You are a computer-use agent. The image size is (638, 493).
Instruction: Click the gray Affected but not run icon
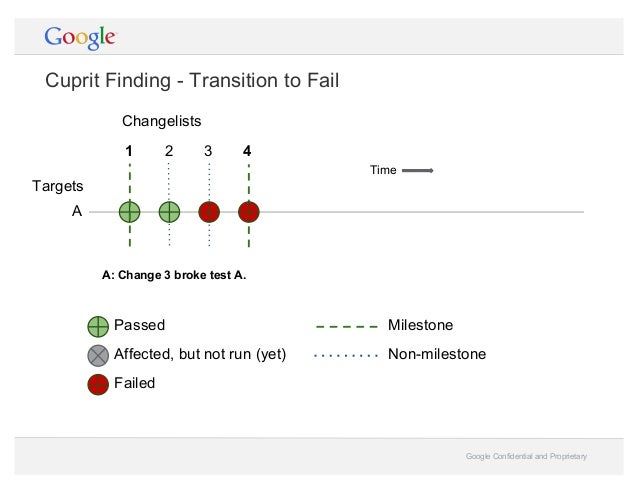coord(98,355)
